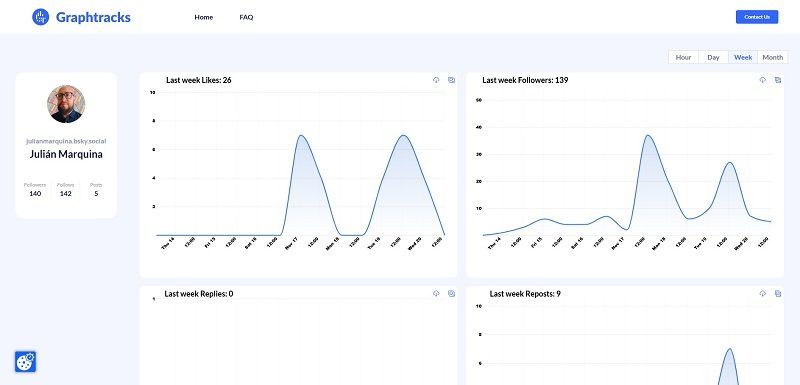Download the Last week Reposts chart

[763, 293]
